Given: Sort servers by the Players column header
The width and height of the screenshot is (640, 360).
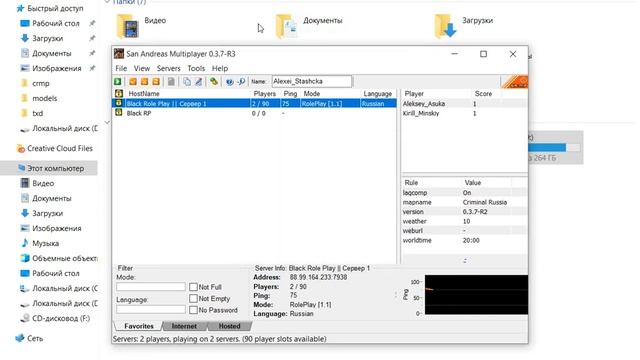Looking at the screenshot, I should click(x=265, y=93).
